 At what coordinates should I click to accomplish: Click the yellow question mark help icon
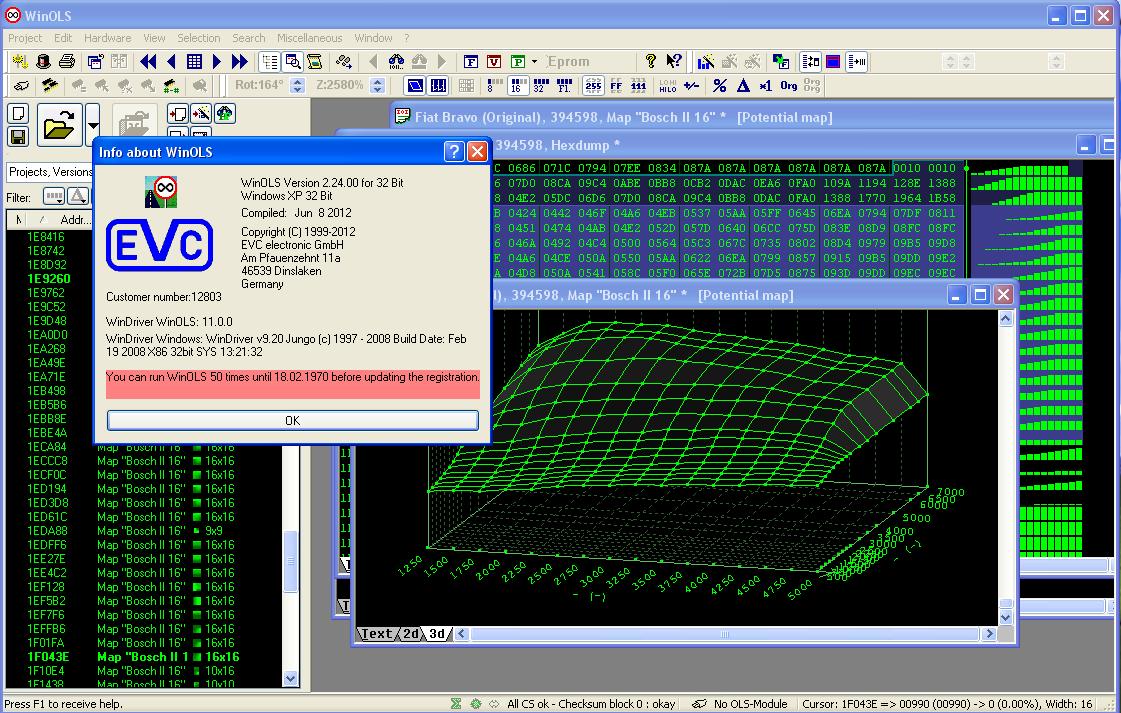(651, 62)
